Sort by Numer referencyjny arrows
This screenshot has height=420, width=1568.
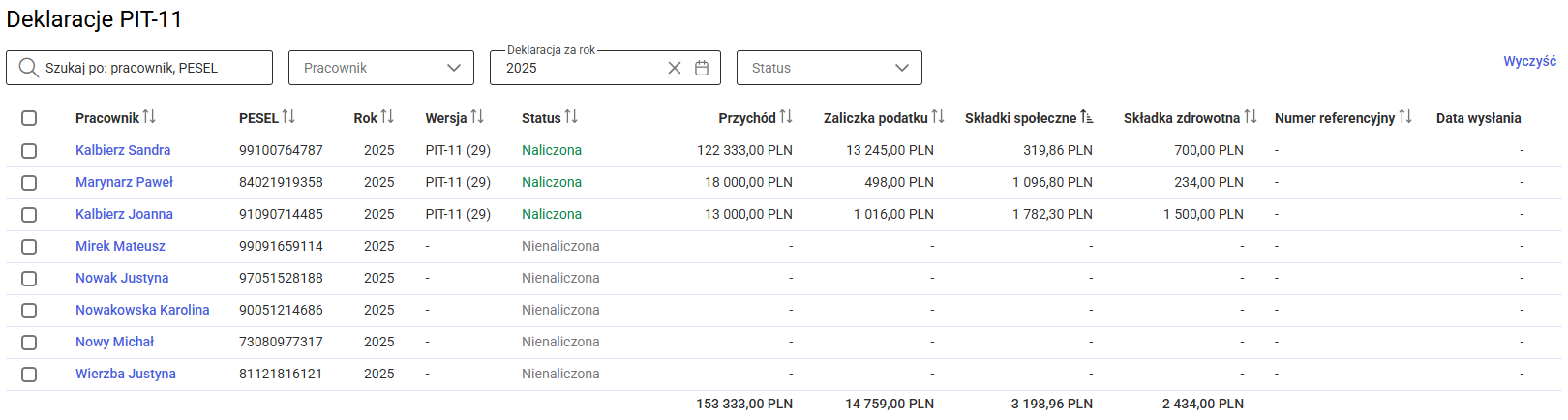[1405, 117]
